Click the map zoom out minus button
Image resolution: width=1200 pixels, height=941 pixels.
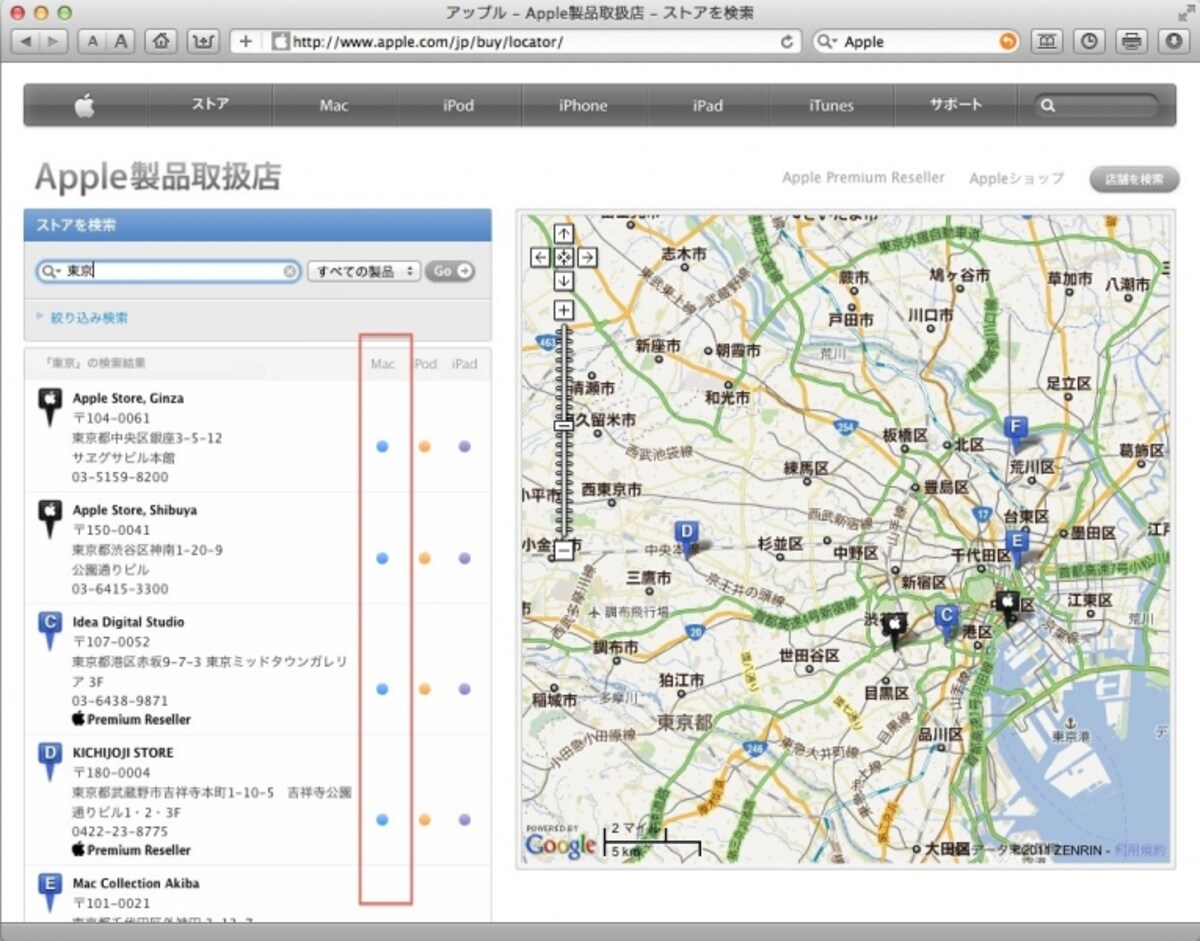[564, 549]
